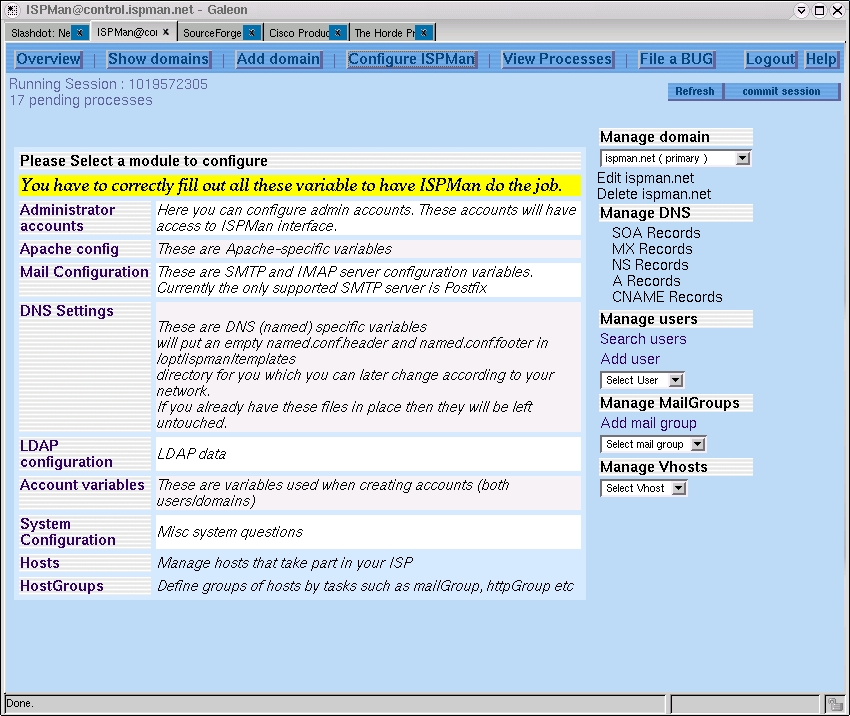Close the Cisco Products tab
The height and width of the screenshot is (716, 850).
[x=338, y=33]
